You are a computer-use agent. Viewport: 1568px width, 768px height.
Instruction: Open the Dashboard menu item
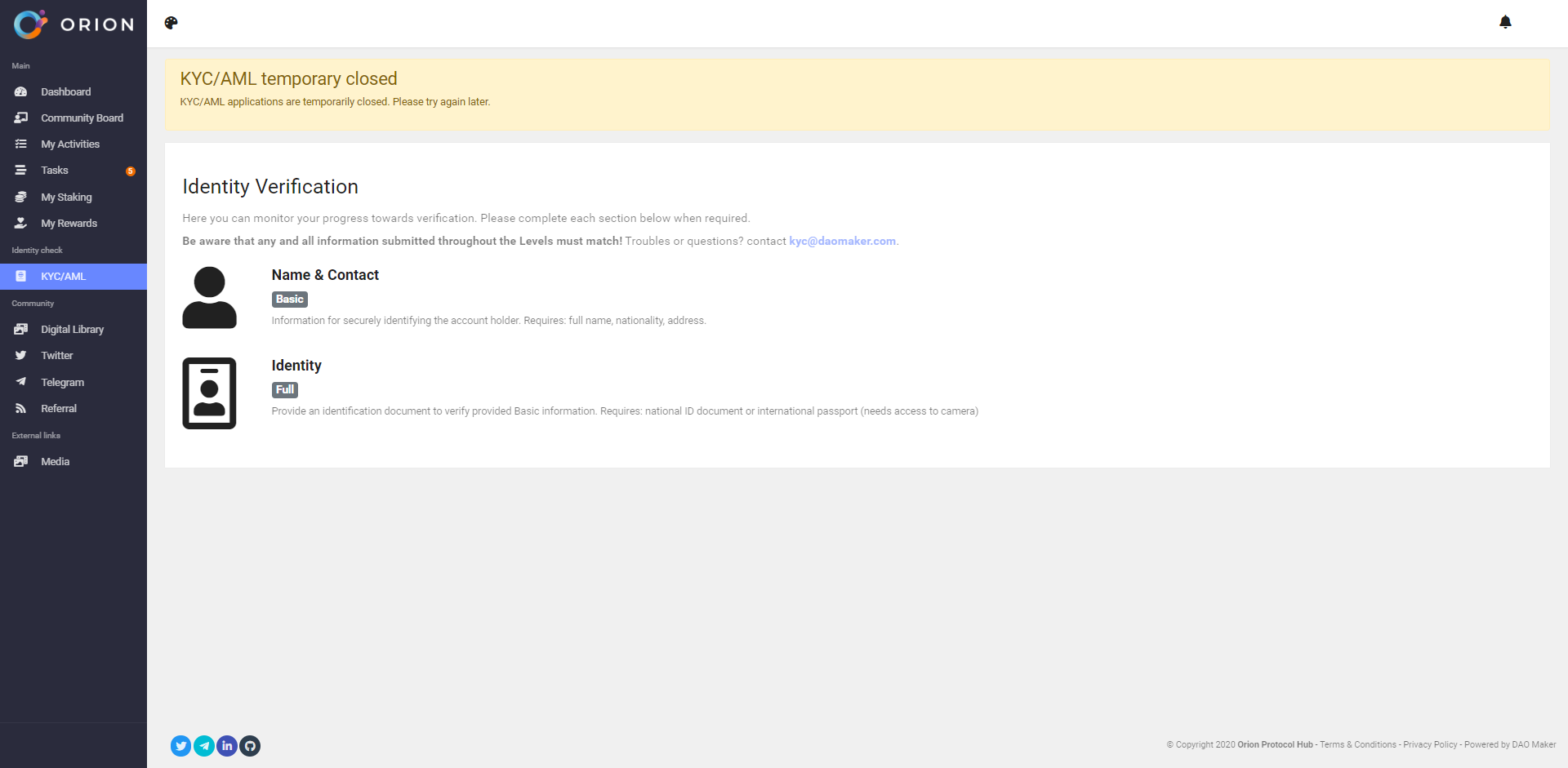65,92
